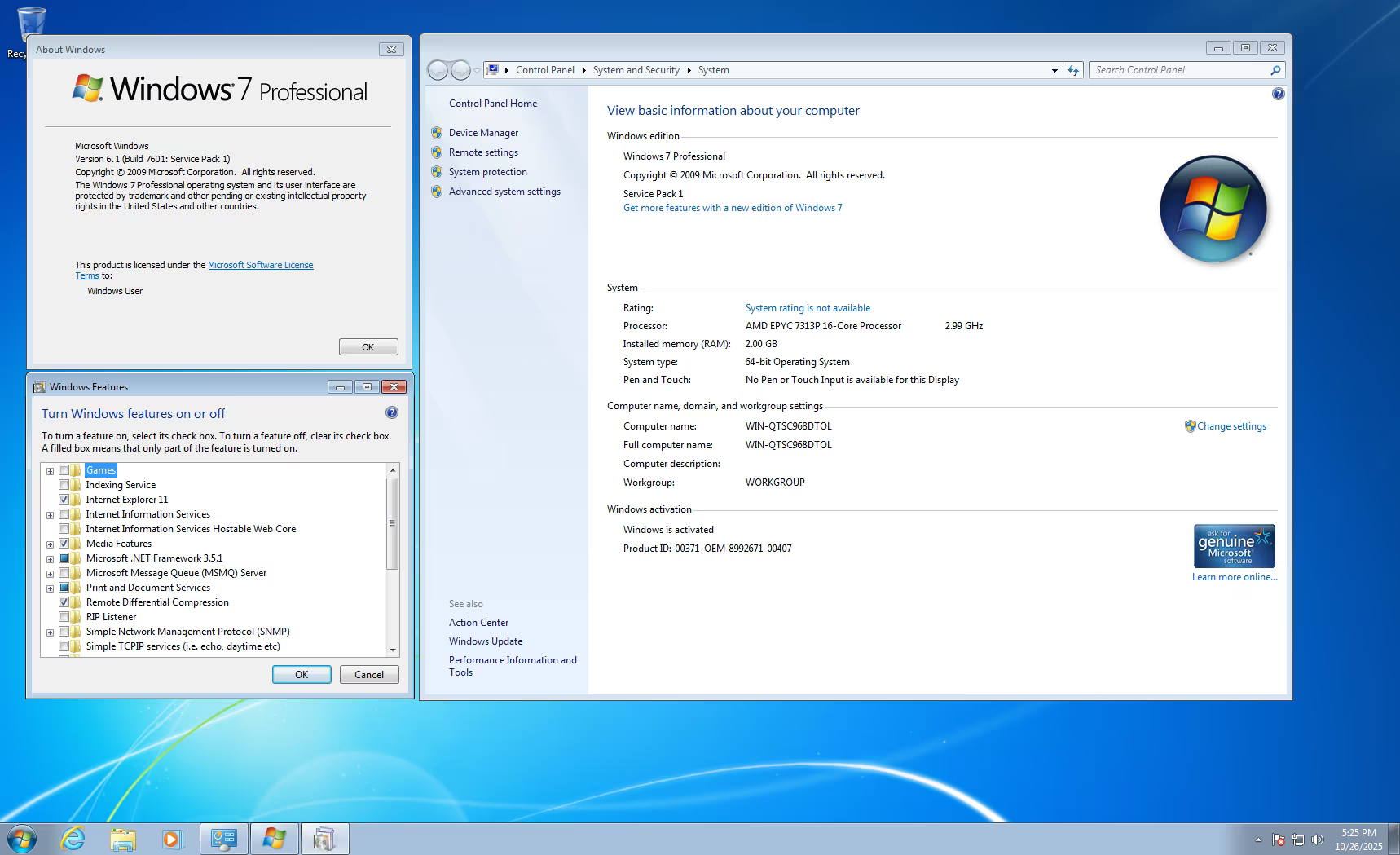Select Control Panel breadcrumb item
Screen dimensions: 1400x855
pos(545,70)
